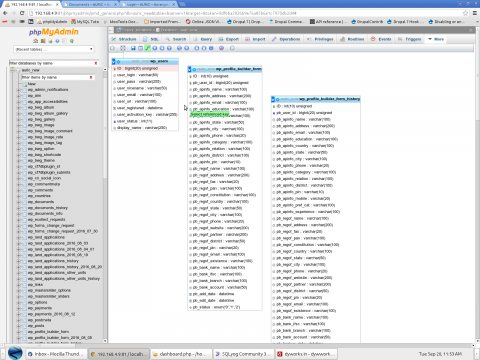Open the documentation blue question icon in sidebar
480x360 pixels.
coord(57,41)
